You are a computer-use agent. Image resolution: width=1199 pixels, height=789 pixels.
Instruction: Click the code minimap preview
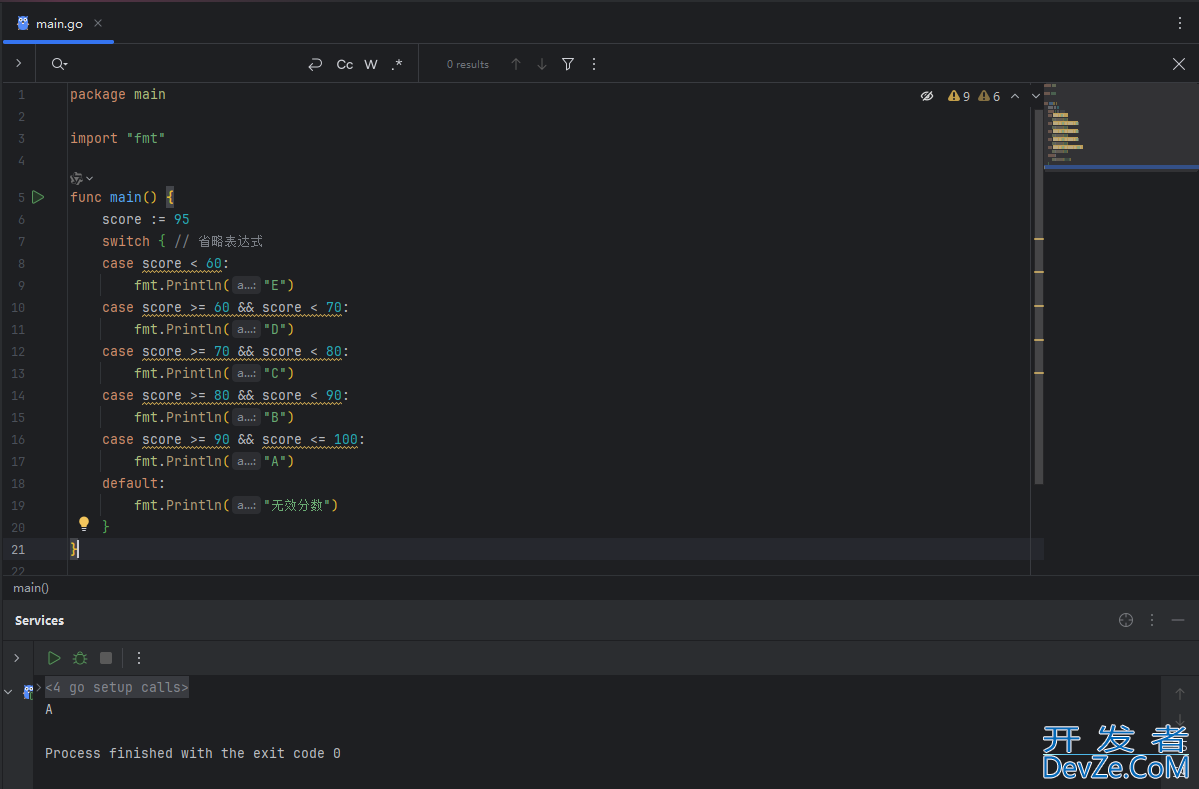click(x=1121, y=125)
